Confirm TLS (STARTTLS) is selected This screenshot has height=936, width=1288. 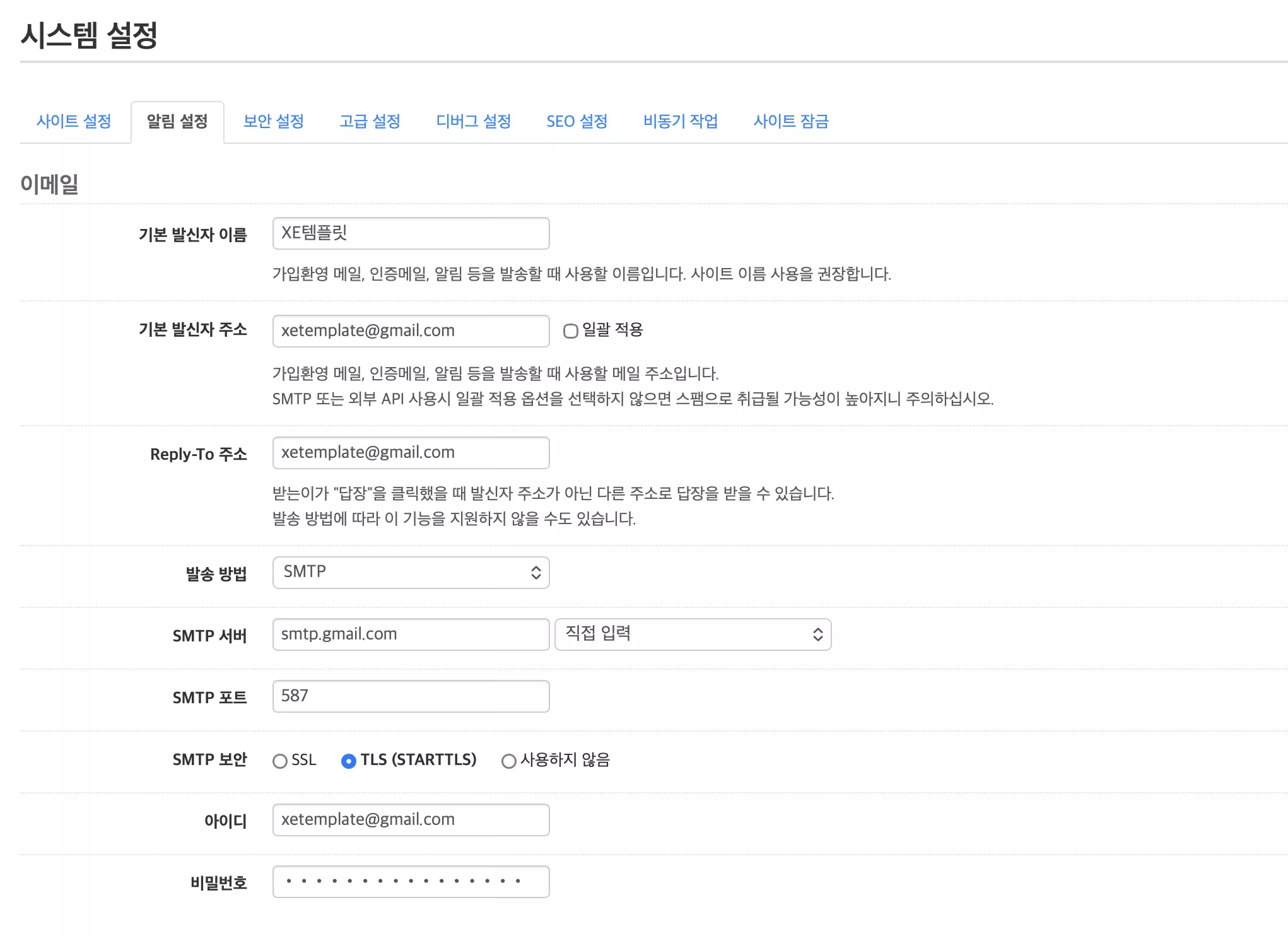(x=349, y=761)
